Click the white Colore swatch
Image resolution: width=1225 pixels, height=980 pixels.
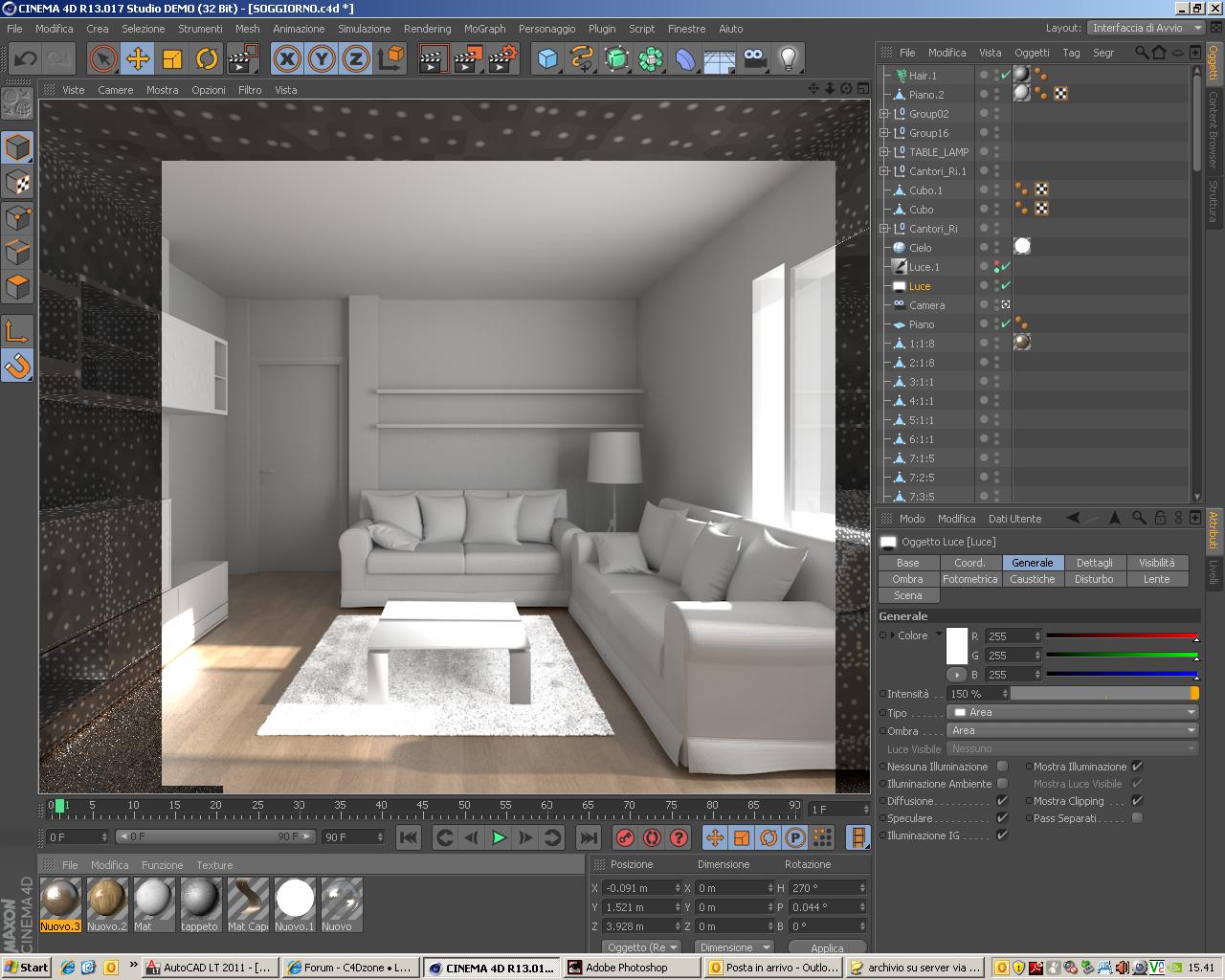pos(957,646)
